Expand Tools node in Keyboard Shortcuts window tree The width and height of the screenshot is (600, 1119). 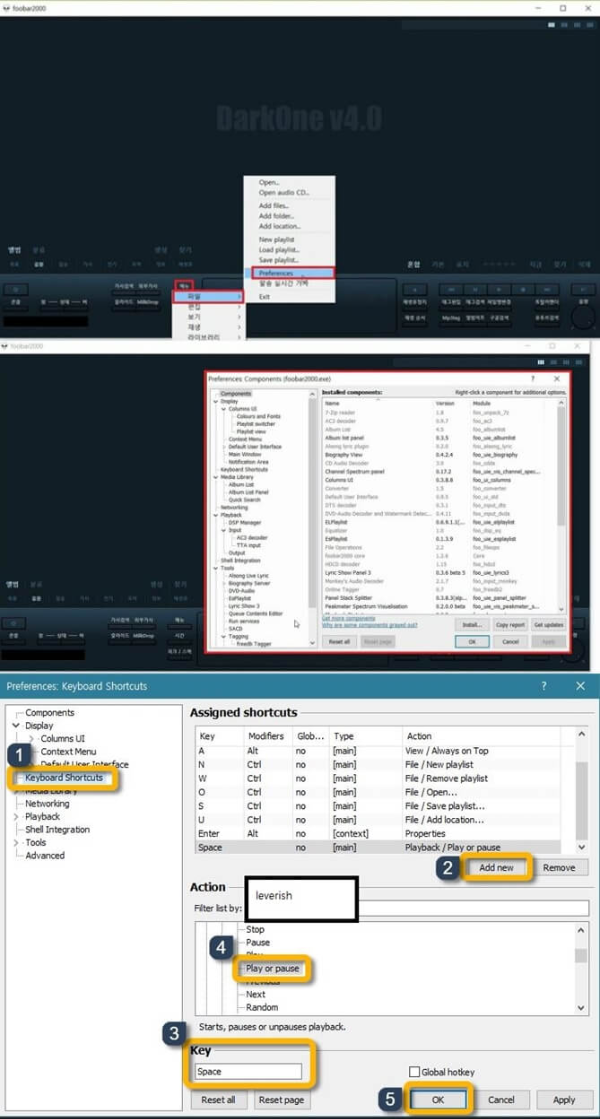pos(16,843)
